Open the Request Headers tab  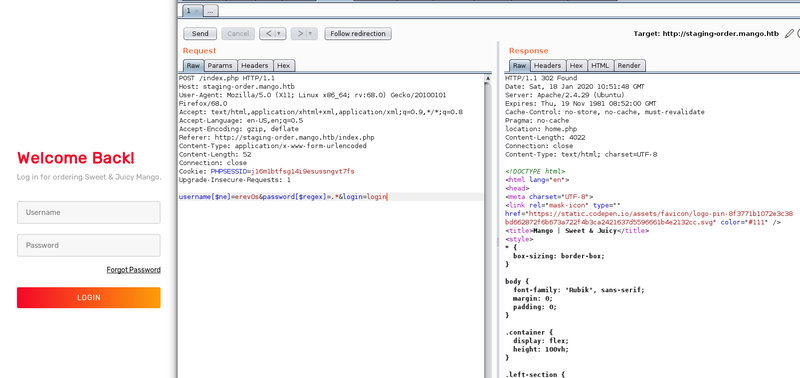pyautogui.click(x=255, y=66)
